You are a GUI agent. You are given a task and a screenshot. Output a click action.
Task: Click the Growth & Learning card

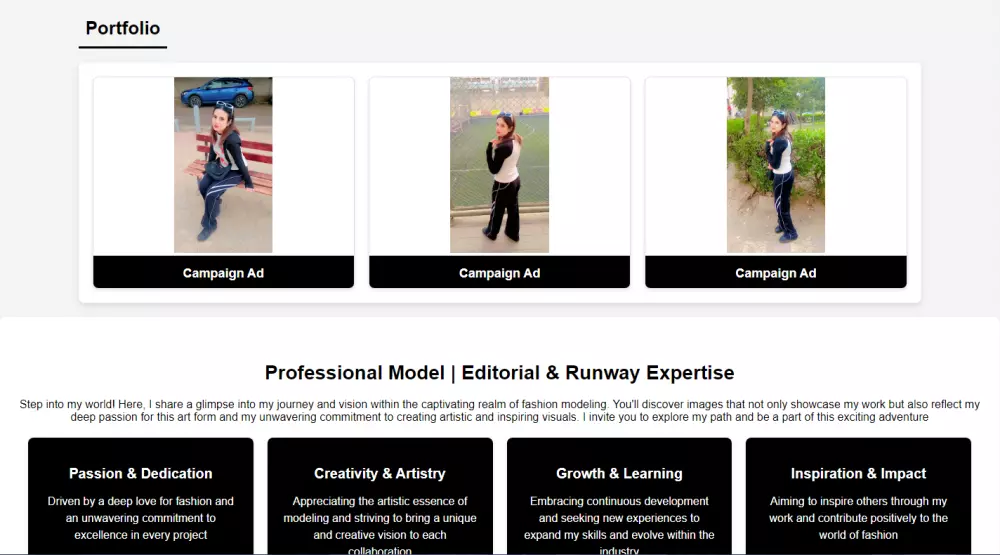[x=619, y=496]
